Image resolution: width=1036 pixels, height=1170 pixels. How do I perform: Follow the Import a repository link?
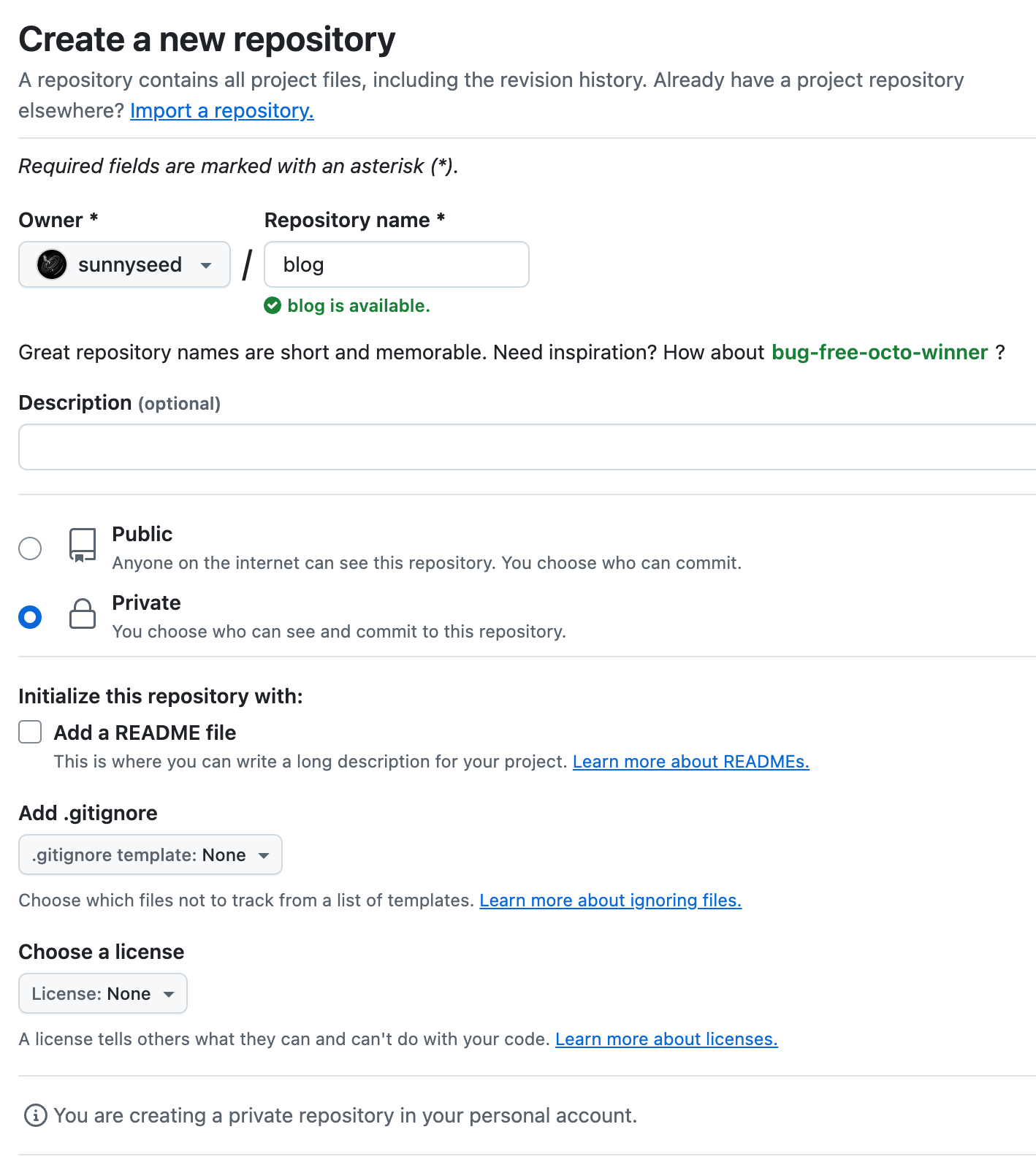coord(222,110)
